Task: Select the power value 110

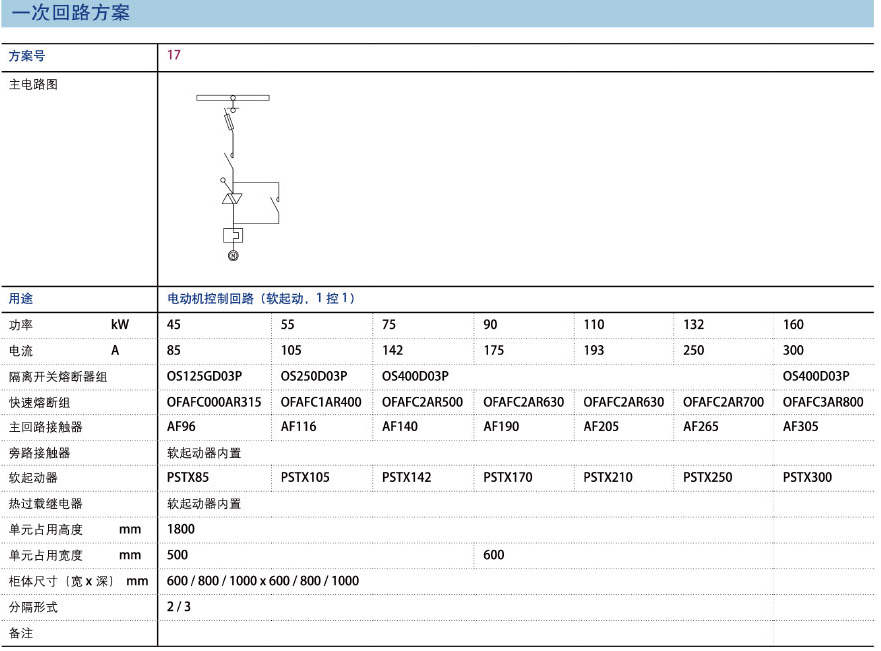Action: coord(594,325)
